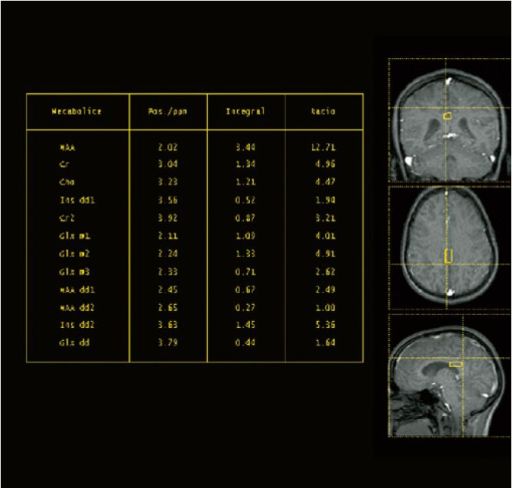Click the NAA dd2 integral value 0.27

[x=245, y=307]
